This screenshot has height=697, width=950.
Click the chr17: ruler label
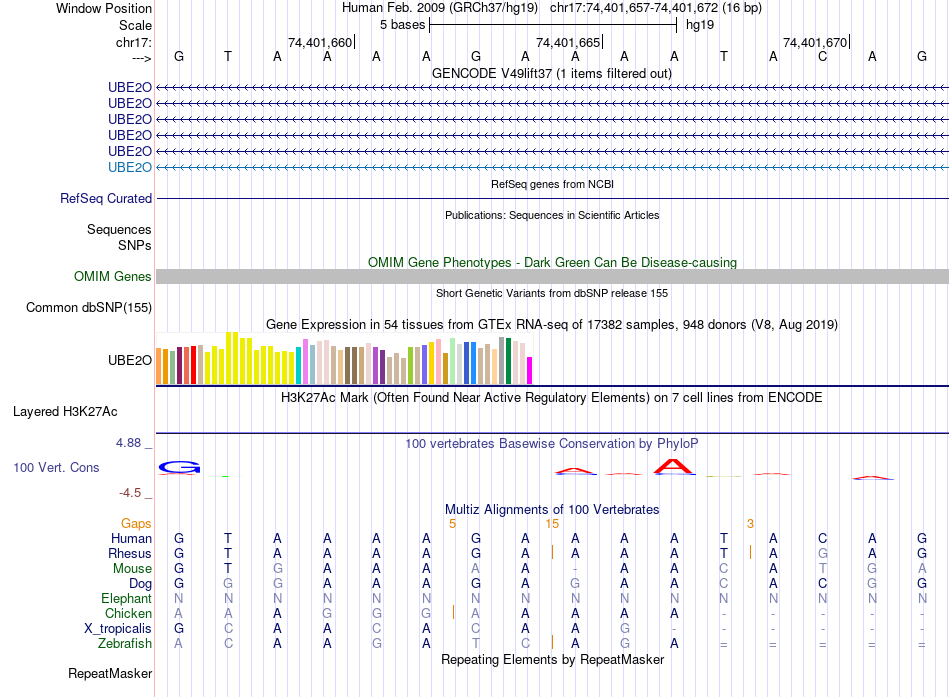tap(134, 42)
